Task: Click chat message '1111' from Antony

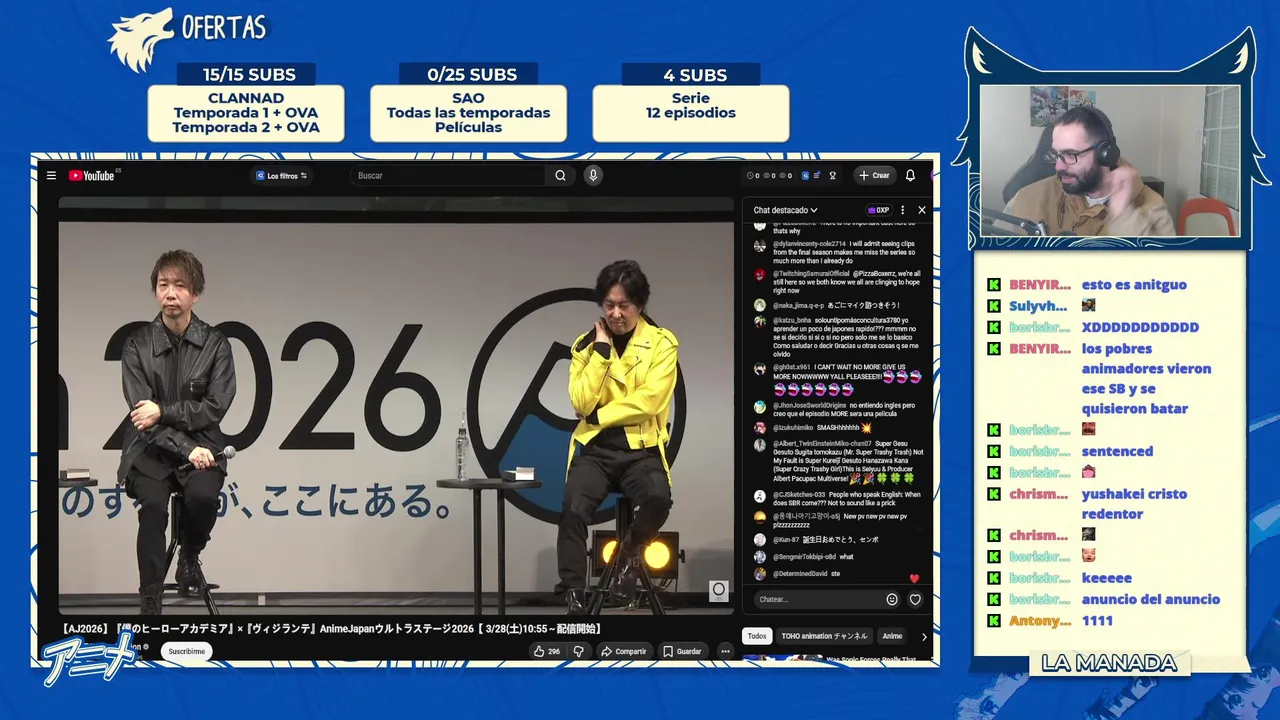Action: tap(1097, 620)
